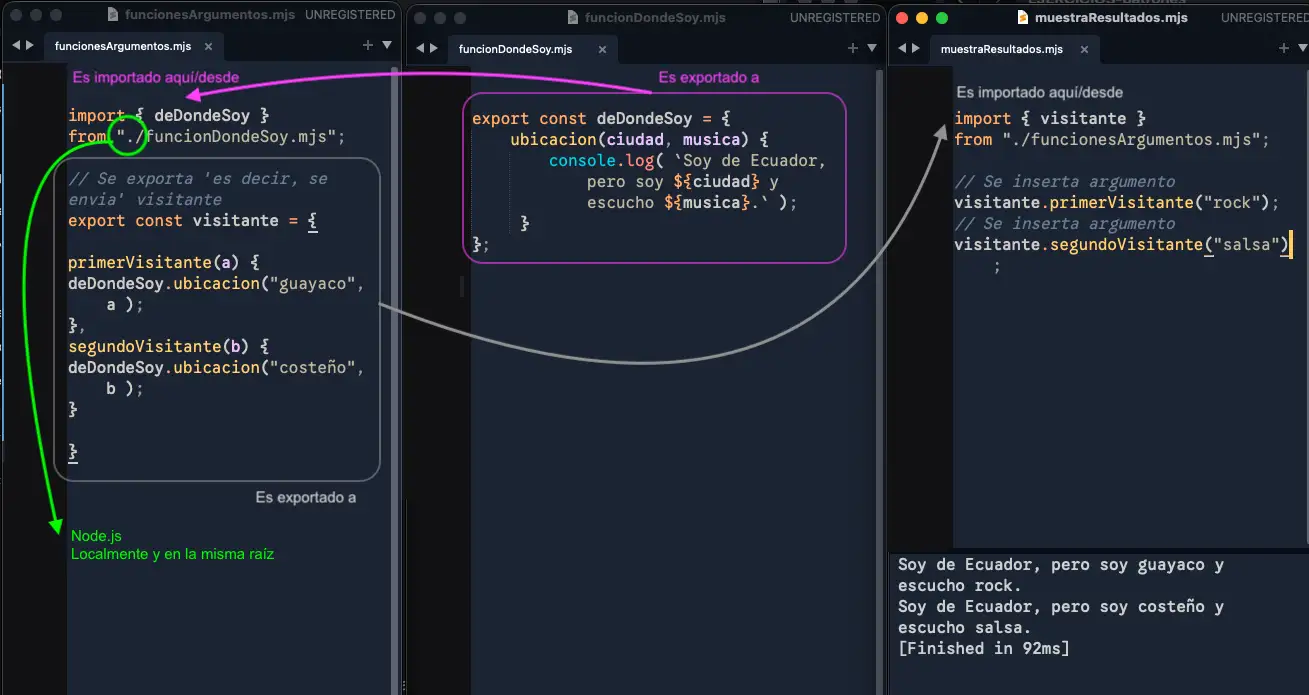
Task: Go forward using the right arrow in funcionDondeSoy window
Action: [x=435, y=48]
